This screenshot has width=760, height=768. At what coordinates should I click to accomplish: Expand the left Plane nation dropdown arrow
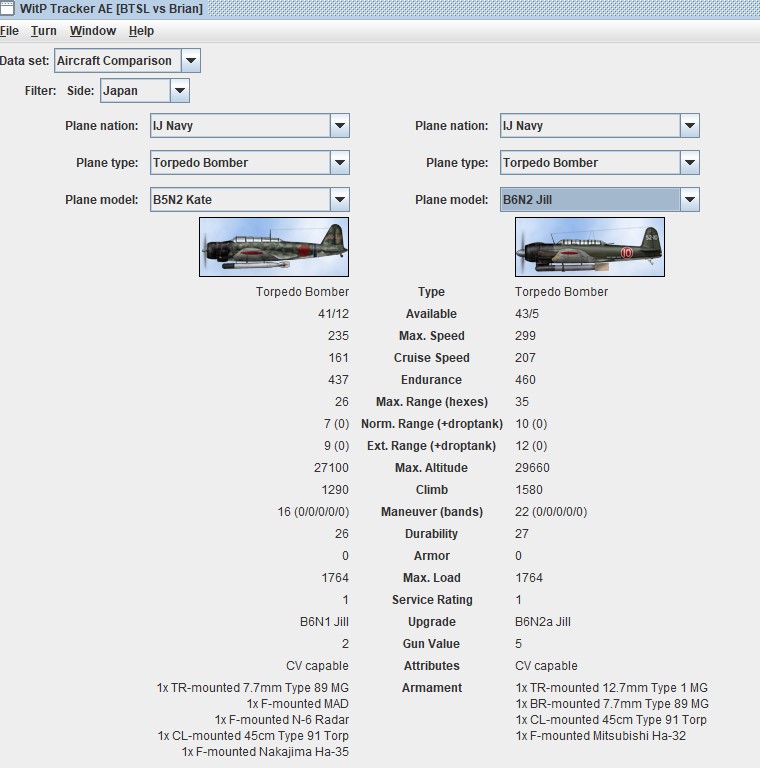click(340, 126)
